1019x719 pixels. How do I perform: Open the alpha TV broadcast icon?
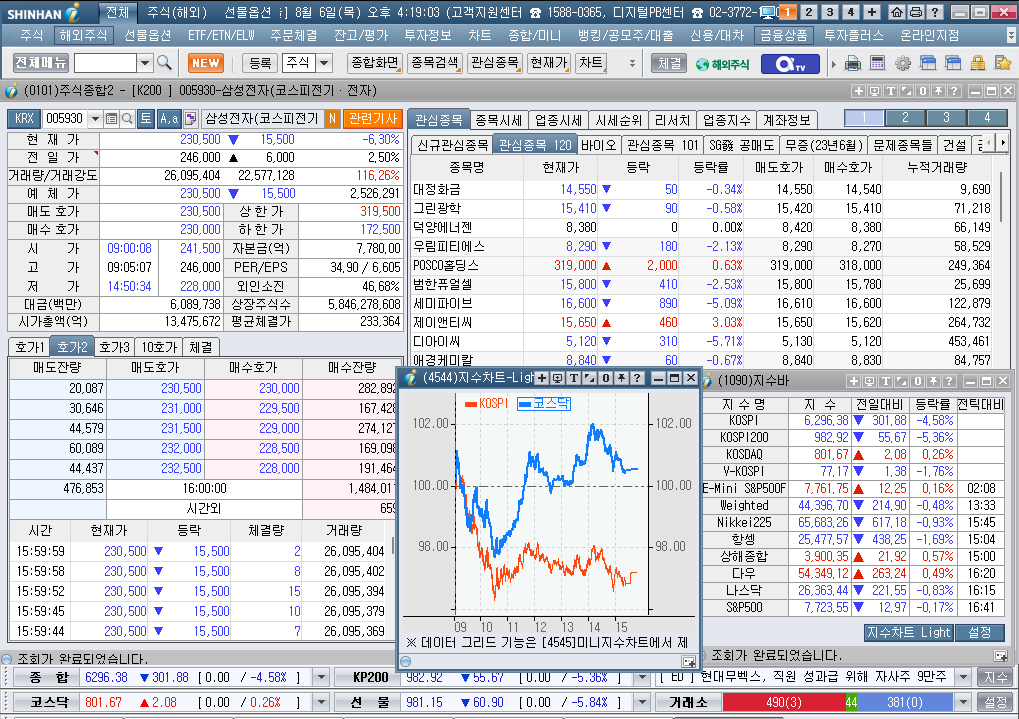point(790,64)
